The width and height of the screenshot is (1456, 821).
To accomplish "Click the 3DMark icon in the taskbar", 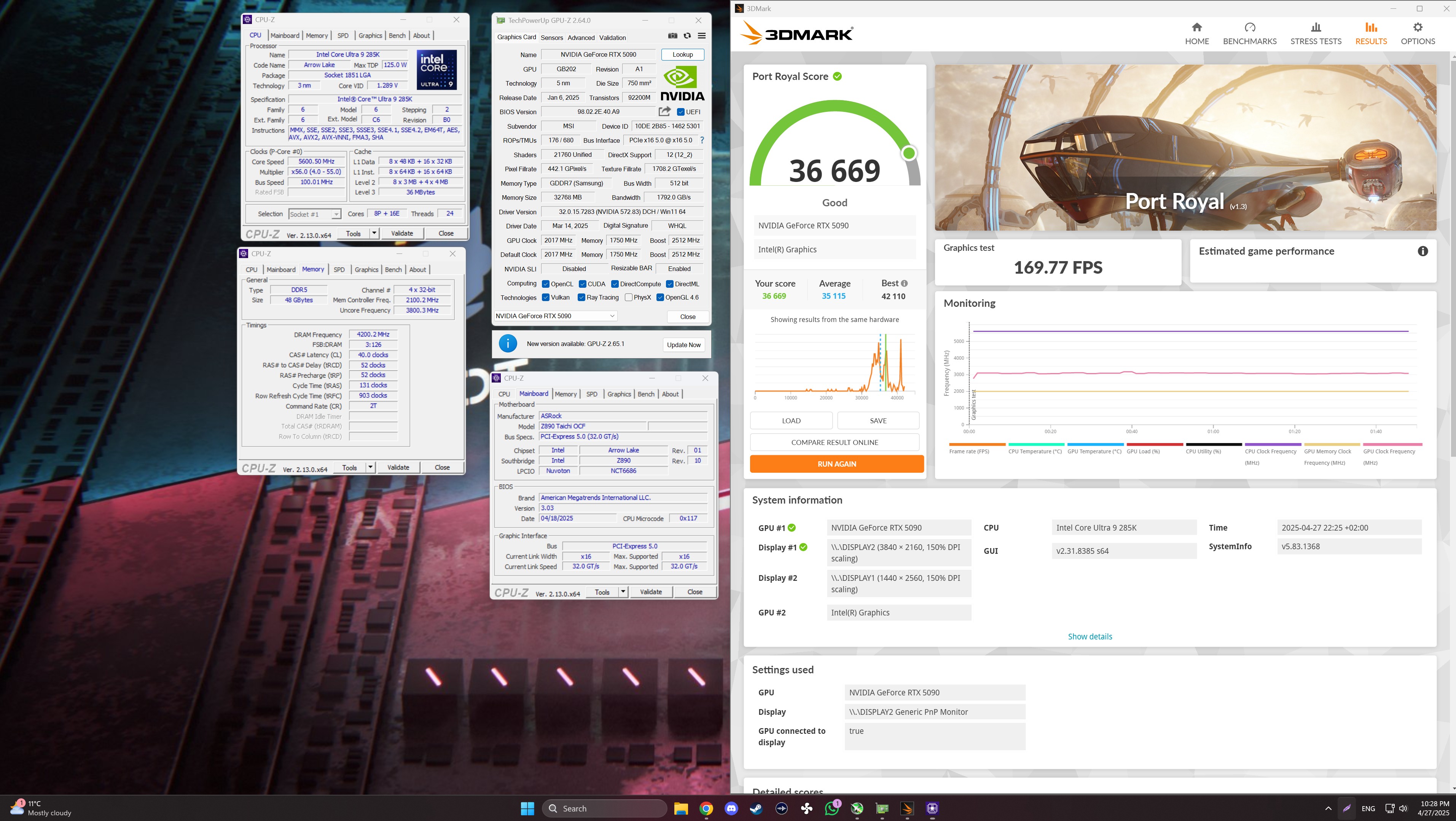I will click(x=907, y=808).
